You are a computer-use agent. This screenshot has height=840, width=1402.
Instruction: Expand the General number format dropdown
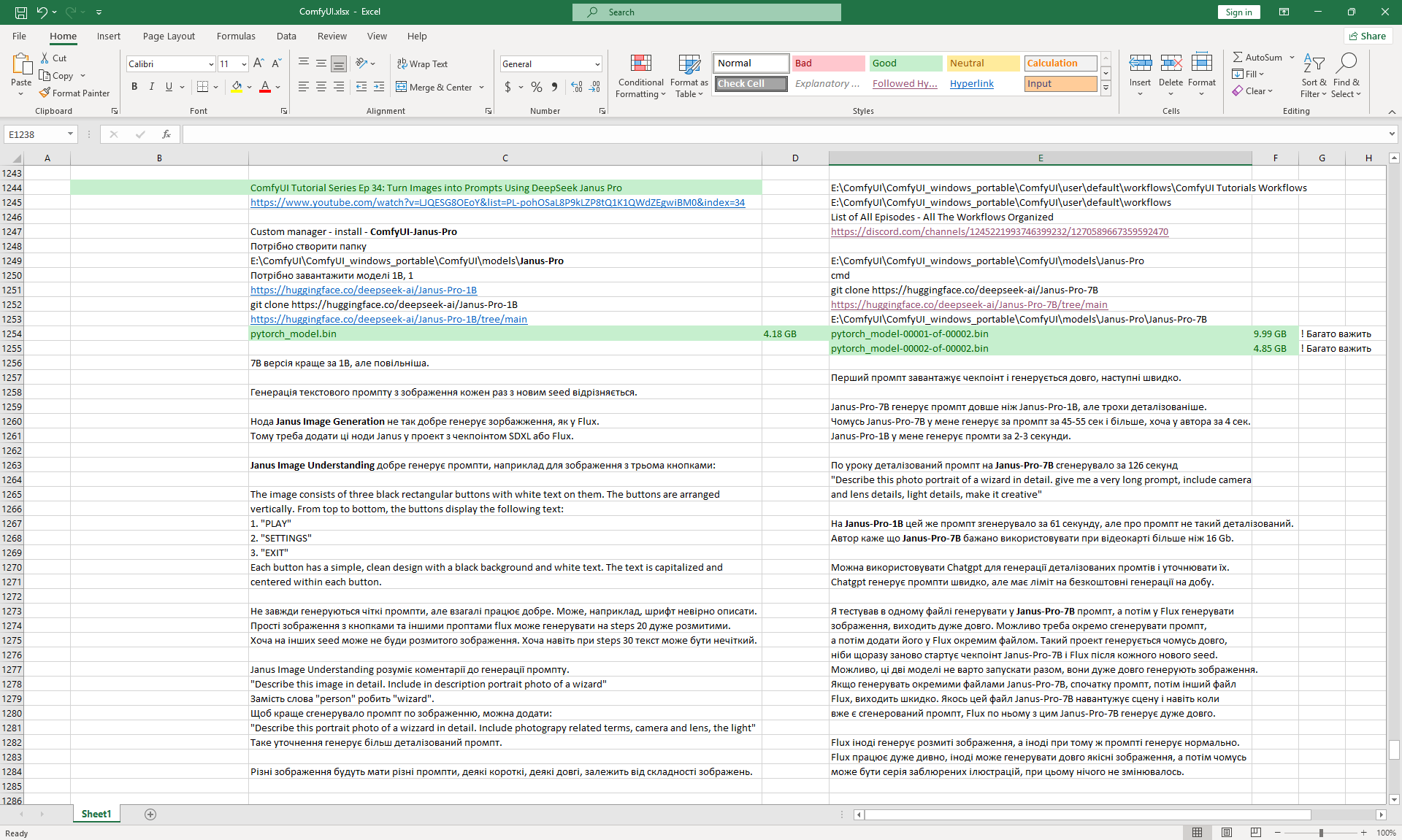pyautogui.click(x=597, y=64)
